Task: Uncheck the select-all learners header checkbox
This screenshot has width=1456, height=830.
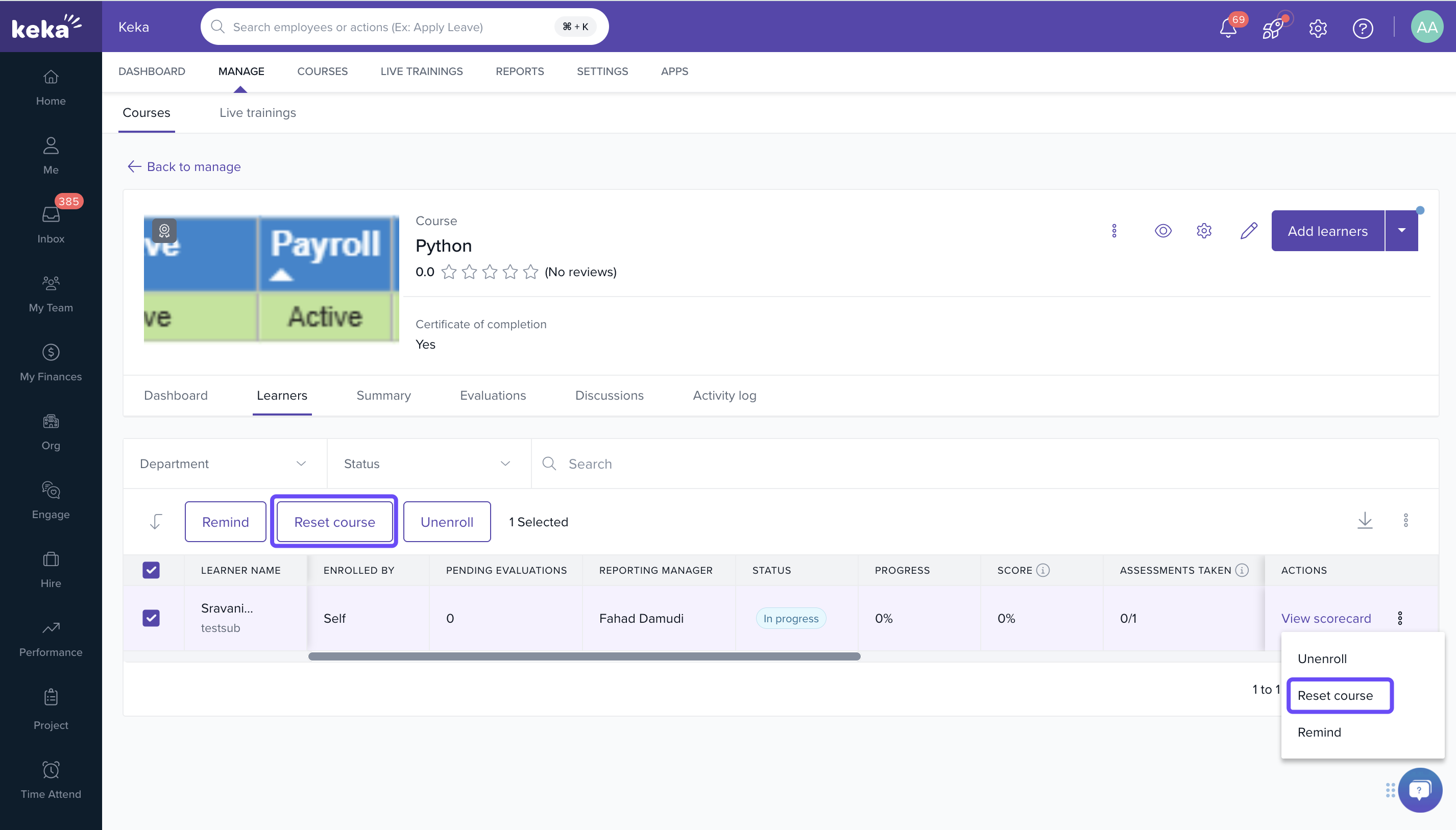Action: (151, 570)
